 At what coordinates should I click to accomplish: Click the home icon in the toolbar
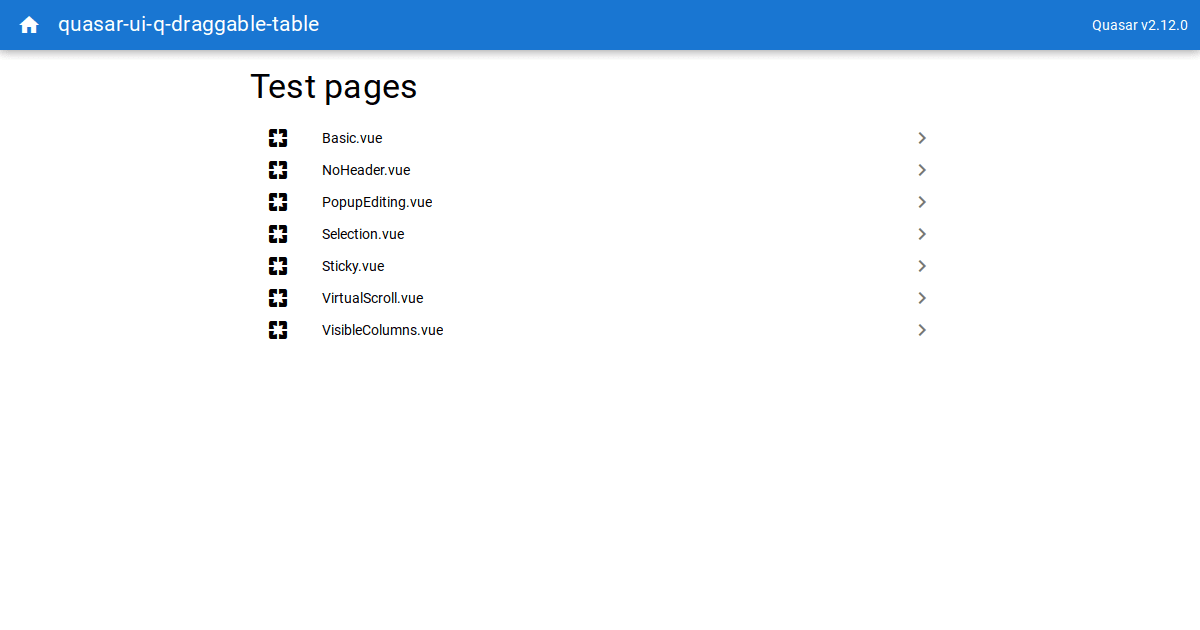click(x=28, y=24)
